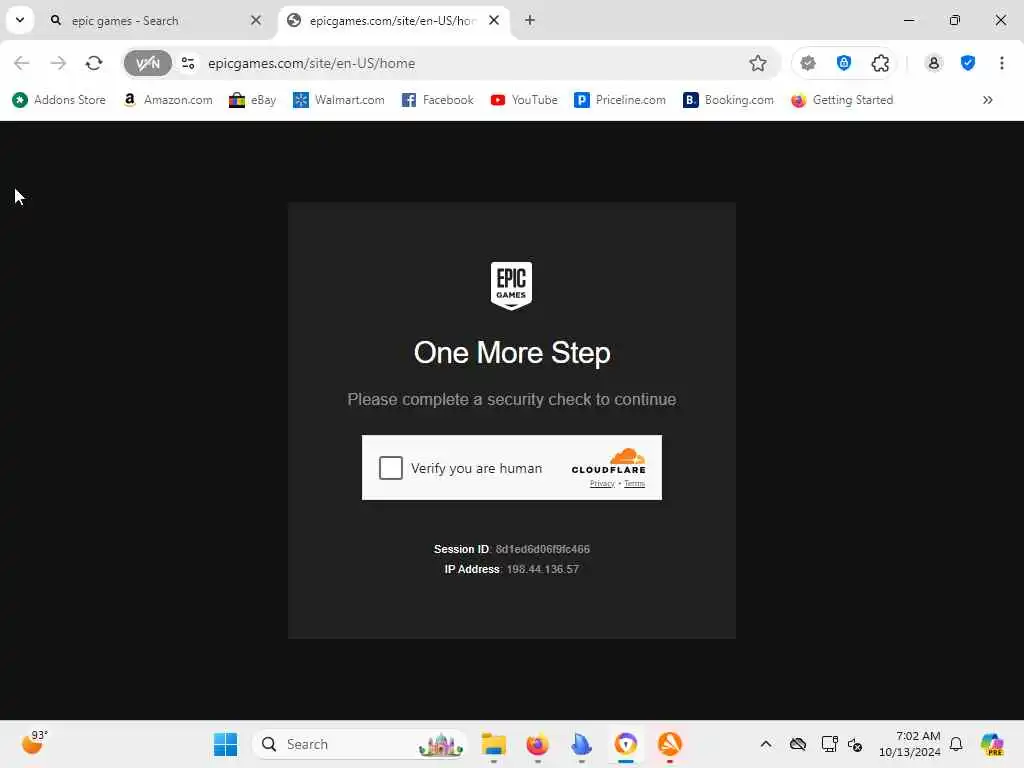Open the Copilot preview icon
The image size is (1024, 768).
(992, 744)
